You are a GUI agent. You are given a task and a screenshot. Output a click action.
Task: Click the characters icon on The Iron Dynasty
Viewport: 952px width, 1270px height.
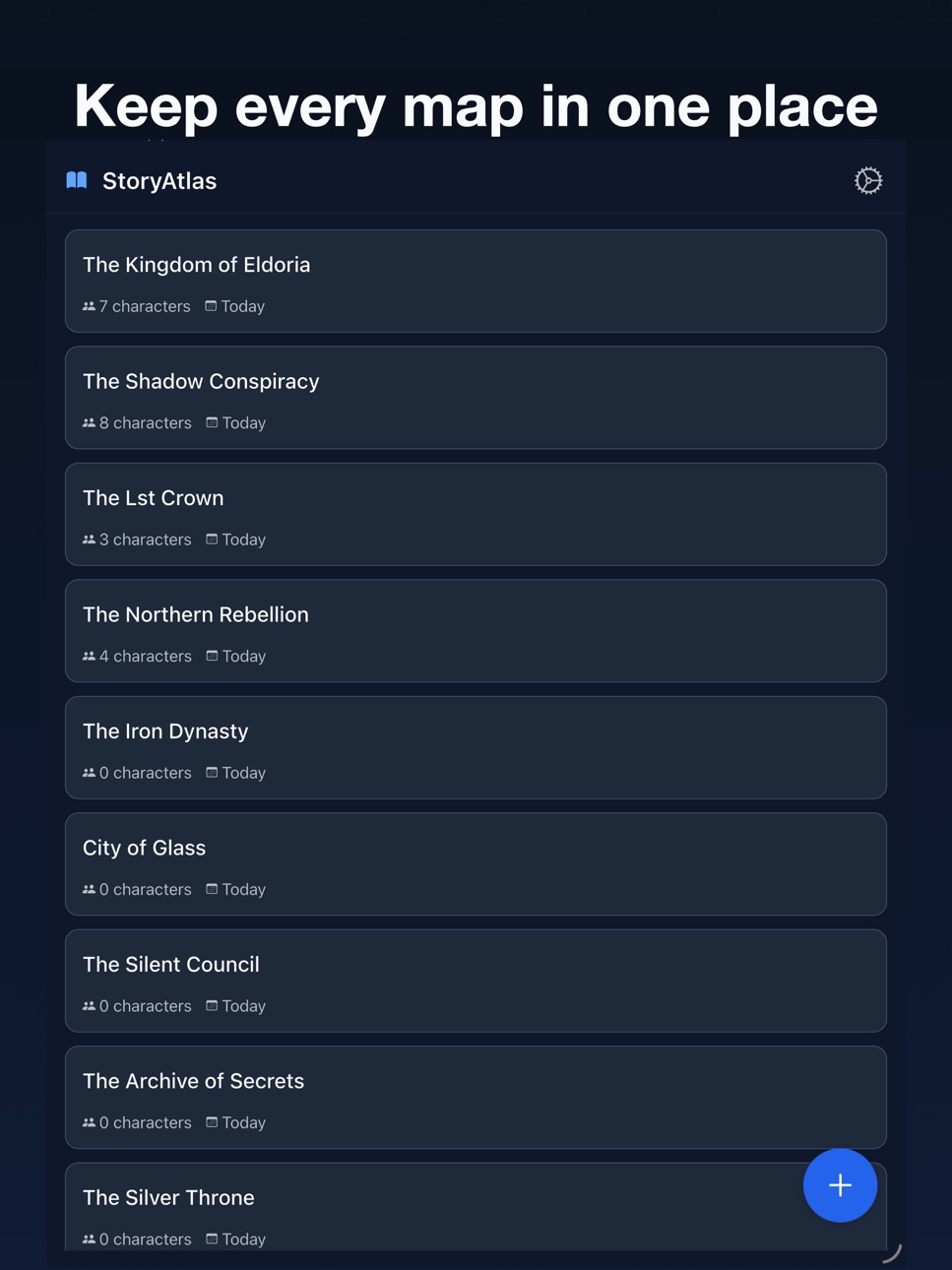89,773
